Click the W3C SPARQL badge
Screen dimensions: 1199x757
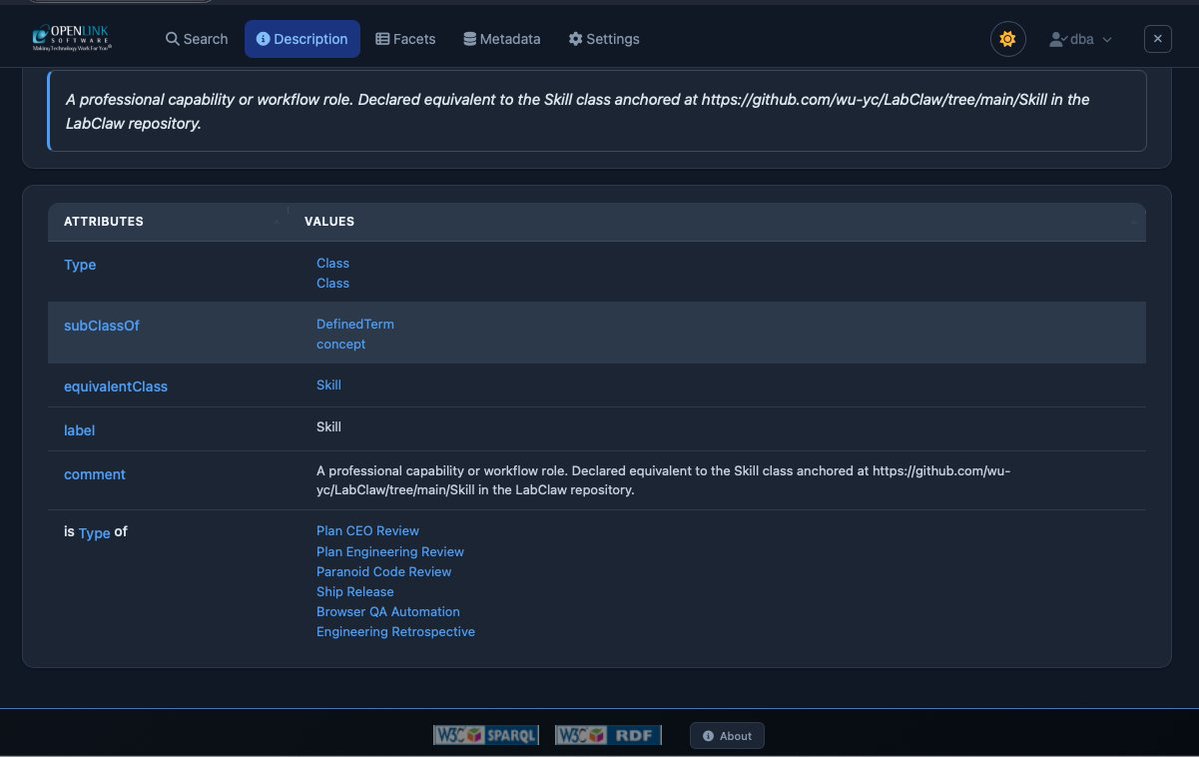click(x=486, y=735)
